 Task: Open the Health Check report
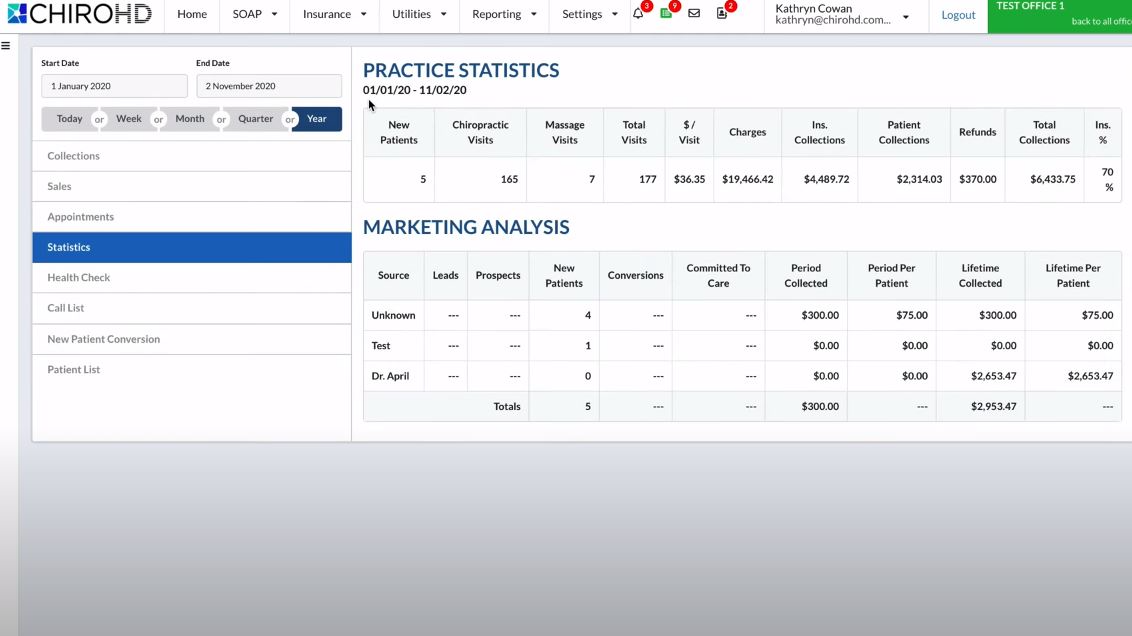(x=192, y=277)
